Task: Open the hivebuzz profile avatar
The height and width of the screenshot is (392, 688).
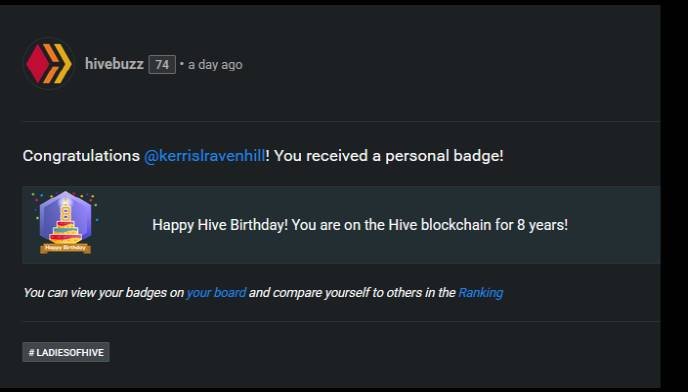Action: tap(49, 64)
